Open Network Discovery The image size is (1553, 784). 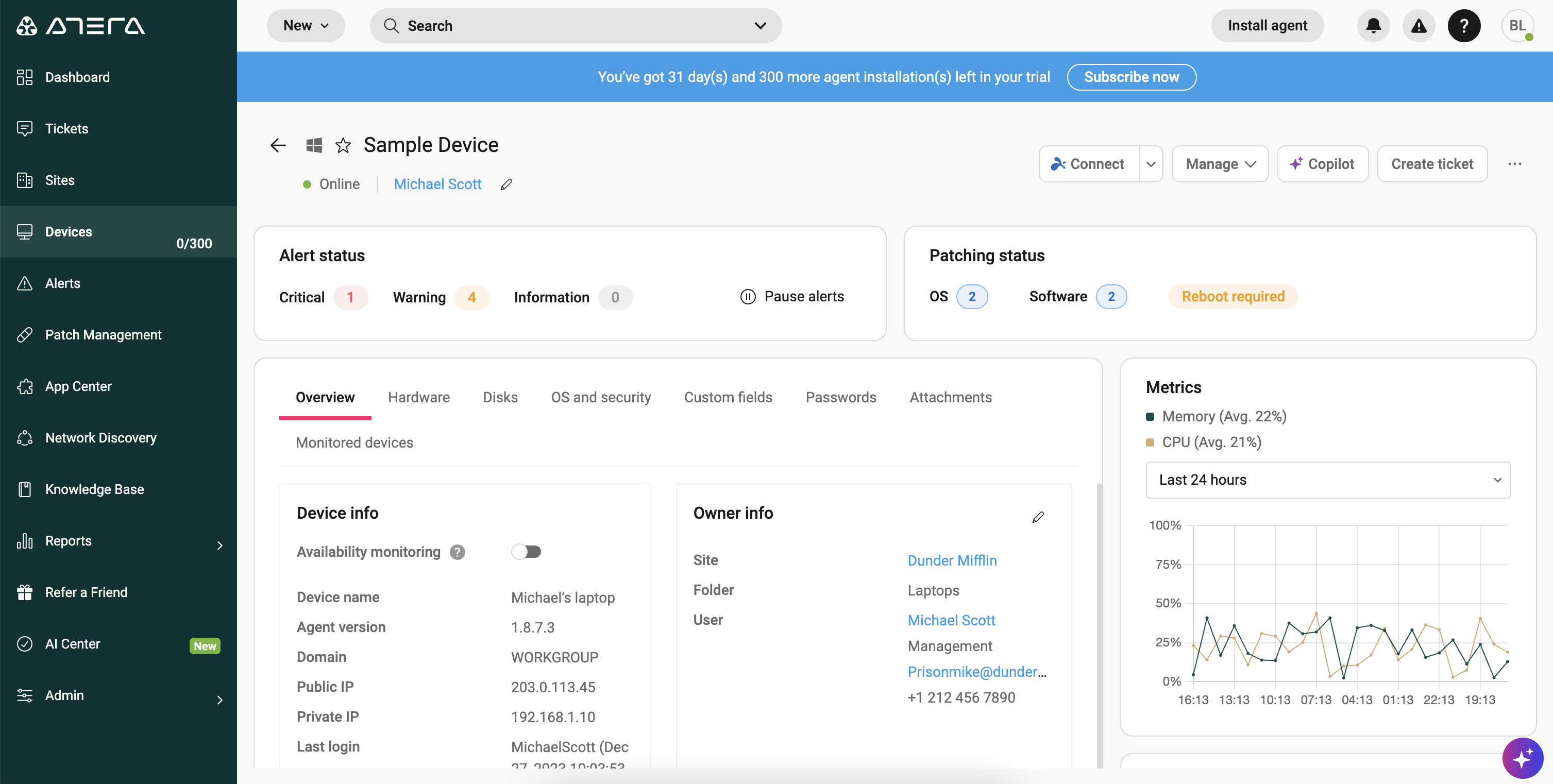pos(100,437)
